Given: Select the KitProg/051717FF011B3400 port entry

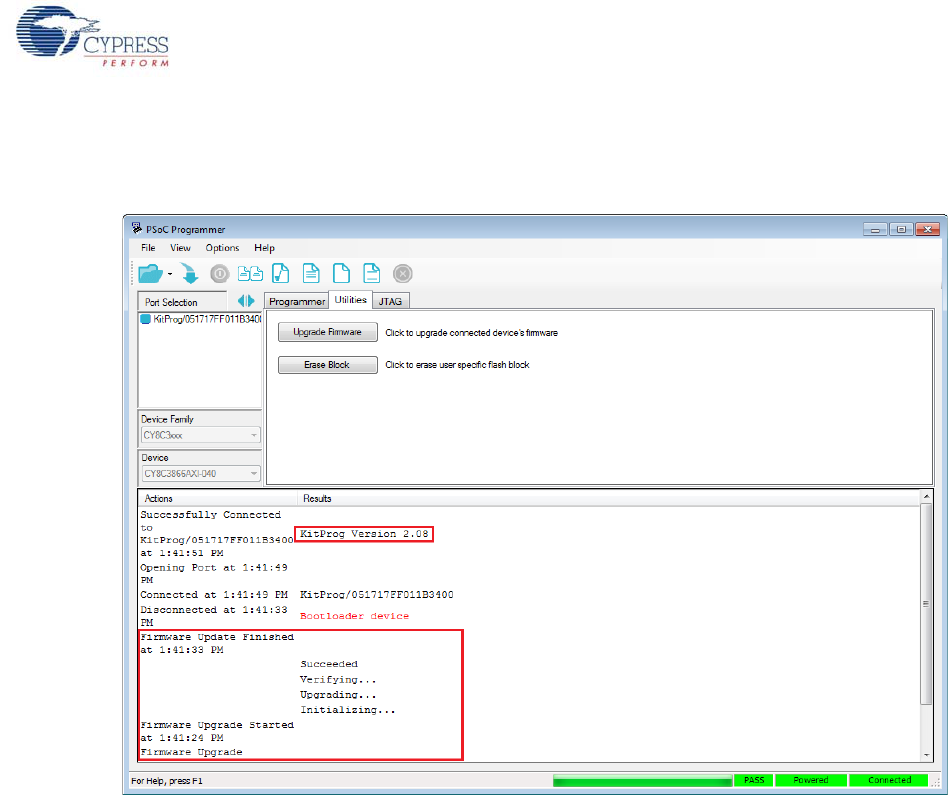Looking at the screenshot, I should (201, 319).
